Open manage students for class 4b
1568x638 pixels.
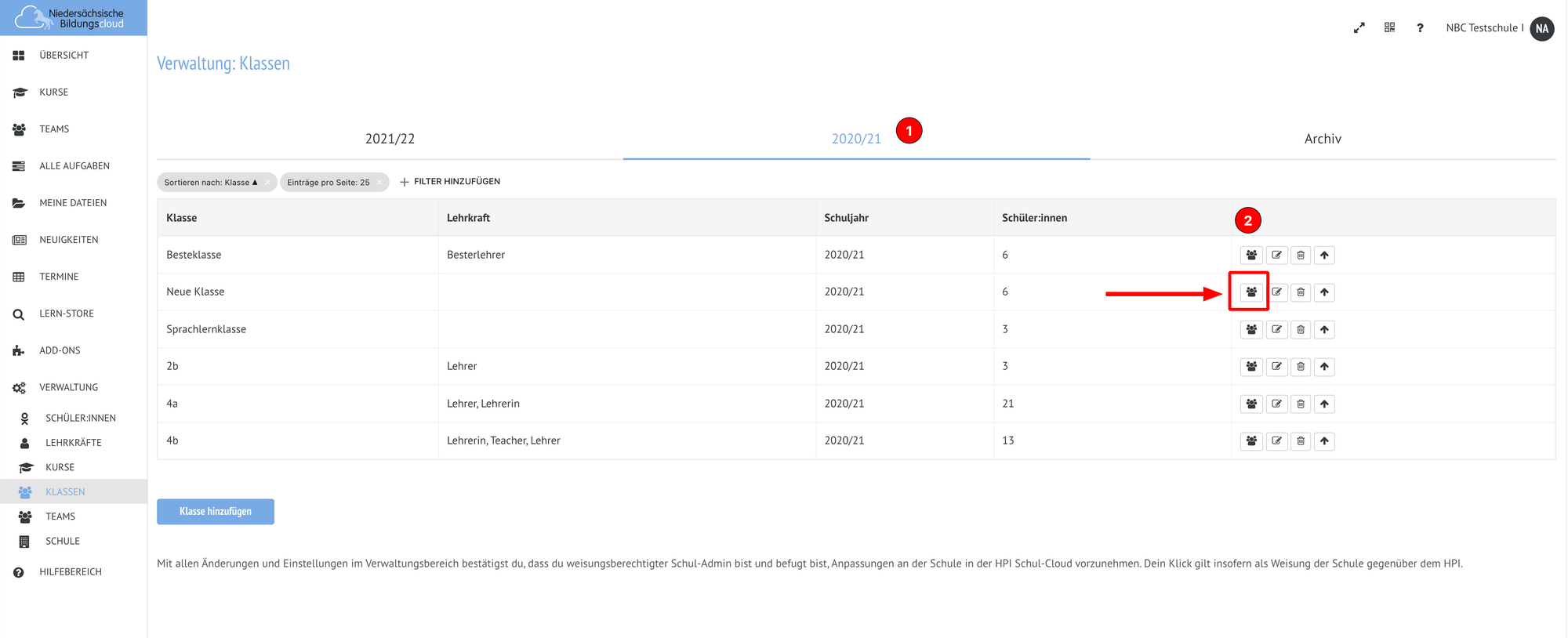click(x=1251, y=441)
